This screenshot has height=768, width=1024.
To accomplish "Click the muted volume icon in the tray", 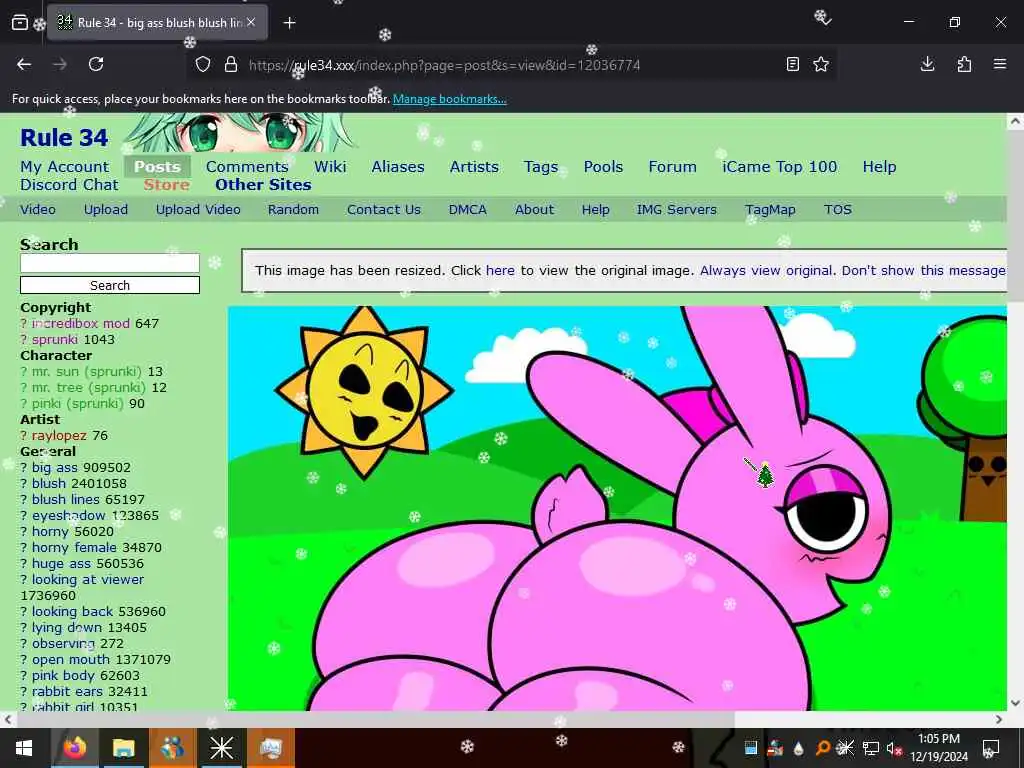I will 894,748.
